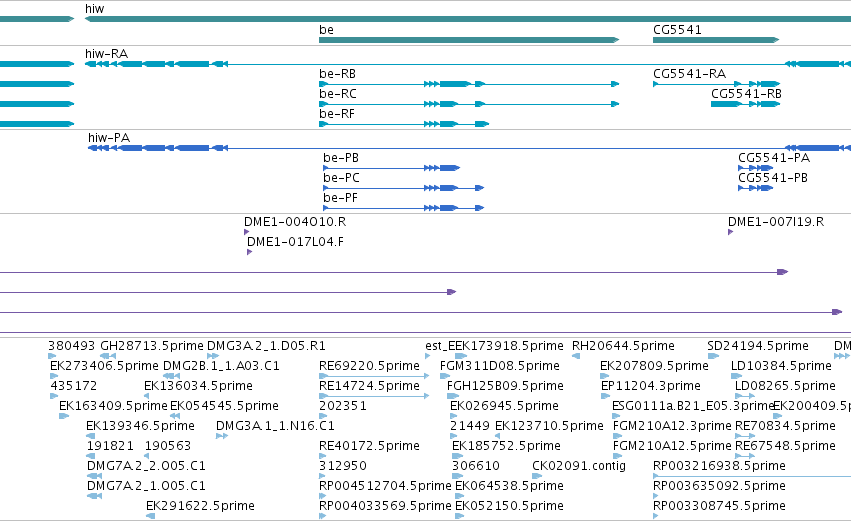Select FGH125B09.5prime EST
The image size is (851, 521).
click(x=452, y=396)
